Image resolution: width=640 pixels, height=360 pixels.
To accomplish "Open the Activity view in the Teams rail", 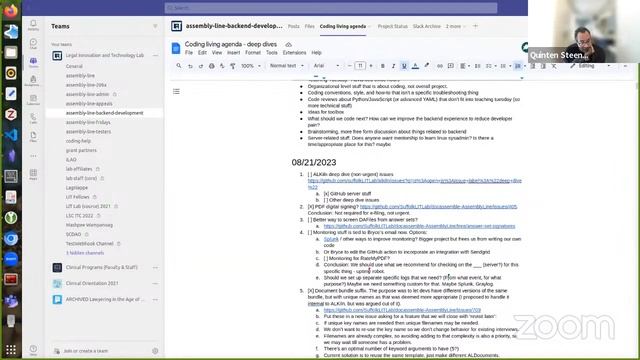I will (x=33, y=25).
